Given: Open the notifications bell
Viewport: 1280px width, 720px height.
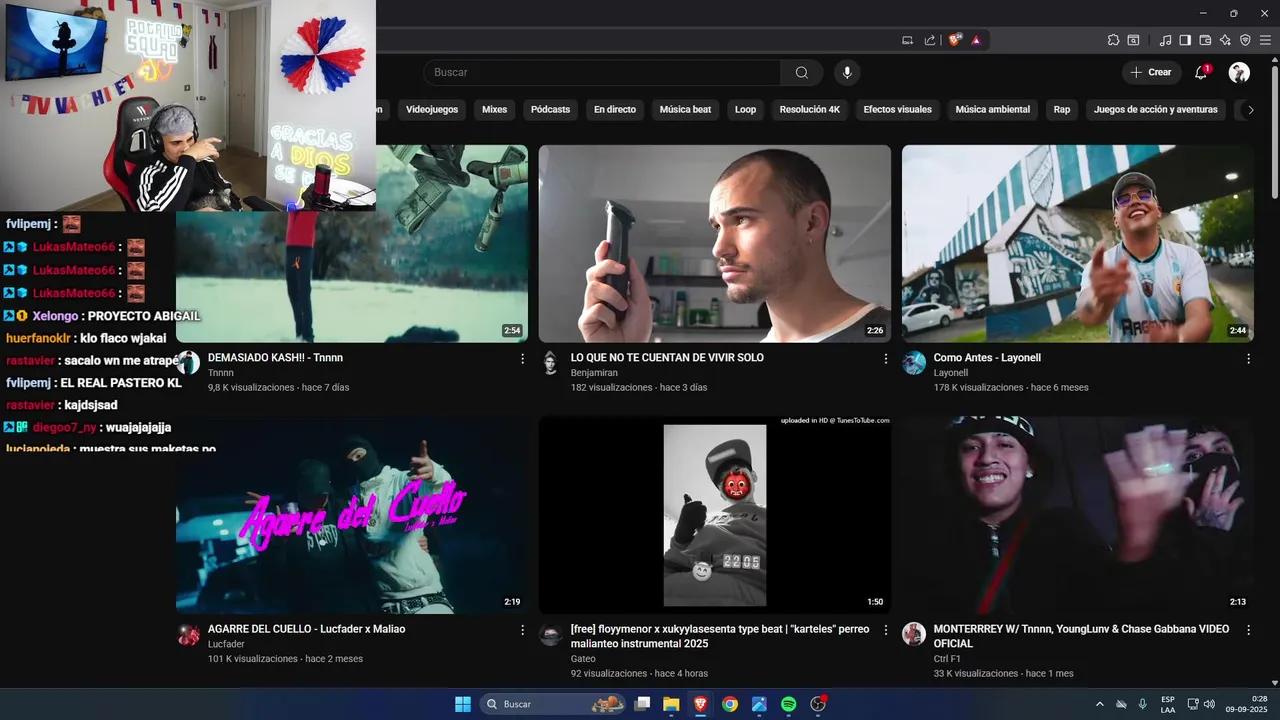Looking at the screenshot, I should 1201,72.
